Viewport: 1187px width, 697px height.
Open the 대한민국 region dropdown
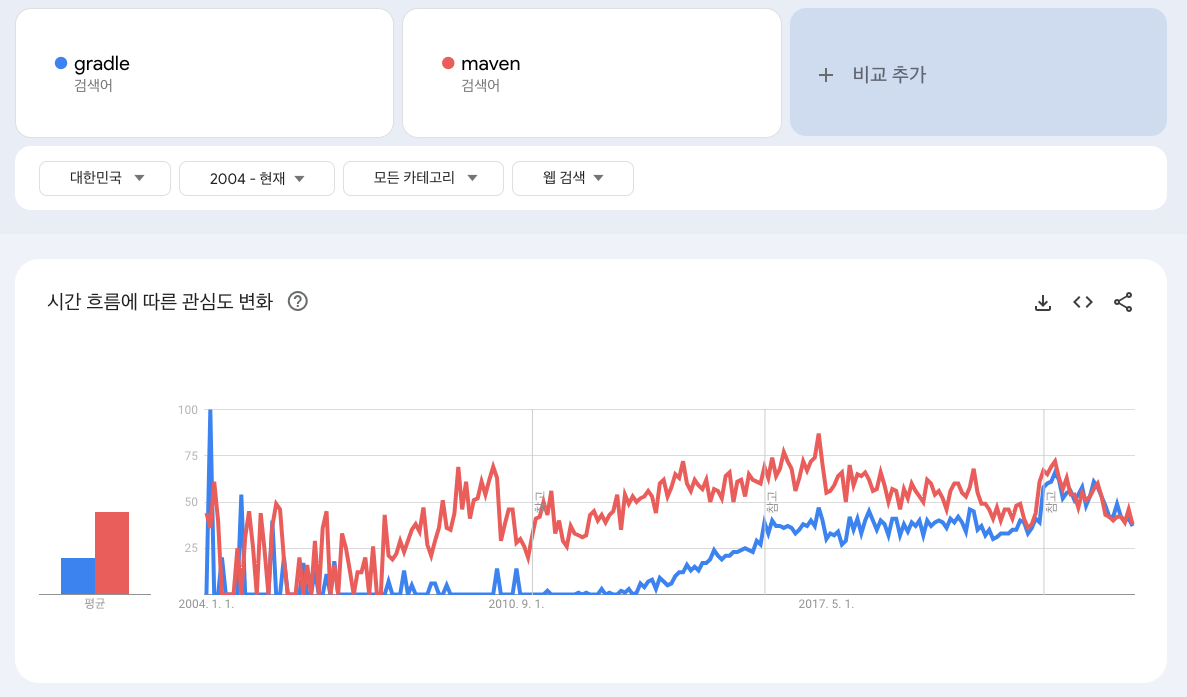coord(104,178)
